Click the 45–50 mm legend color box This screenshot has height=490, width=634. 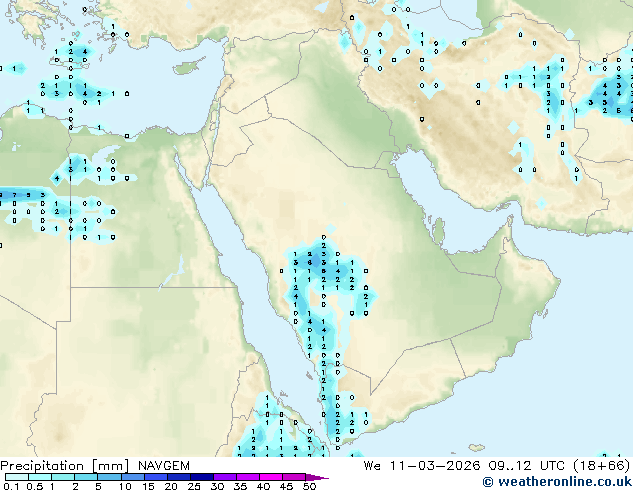click(x=294, y=477)
